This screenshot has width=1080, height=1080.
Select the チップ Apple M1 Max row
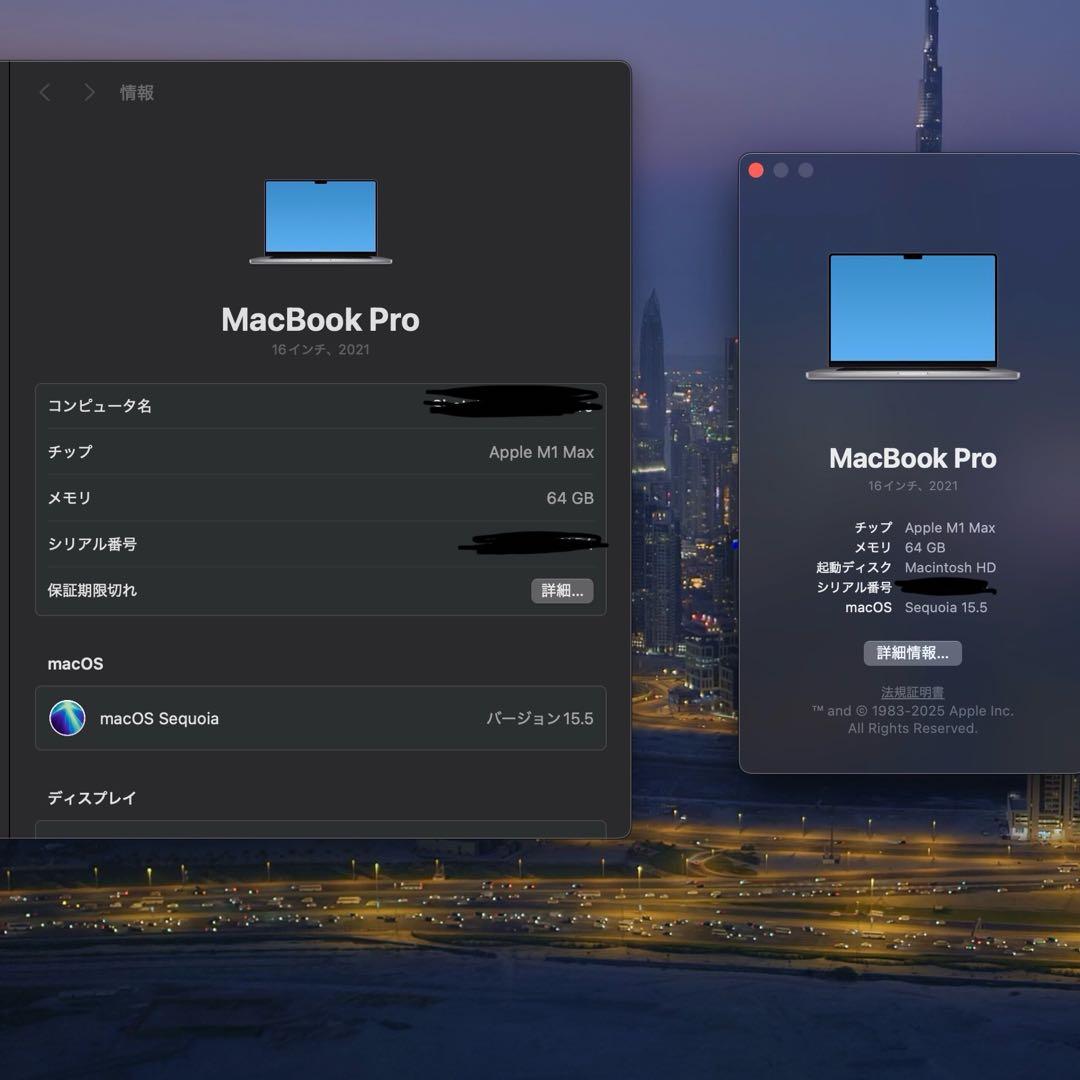coord(320,452)
